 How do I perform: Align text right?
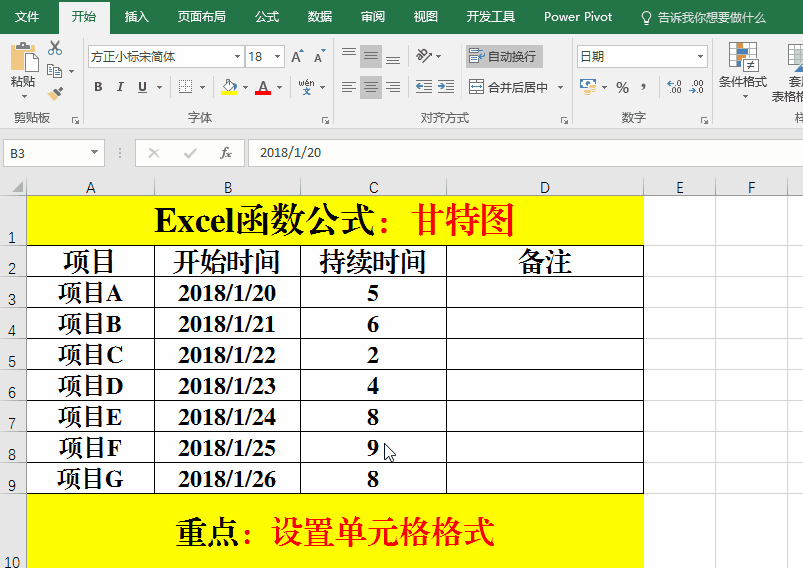click(x=393, y=87)
